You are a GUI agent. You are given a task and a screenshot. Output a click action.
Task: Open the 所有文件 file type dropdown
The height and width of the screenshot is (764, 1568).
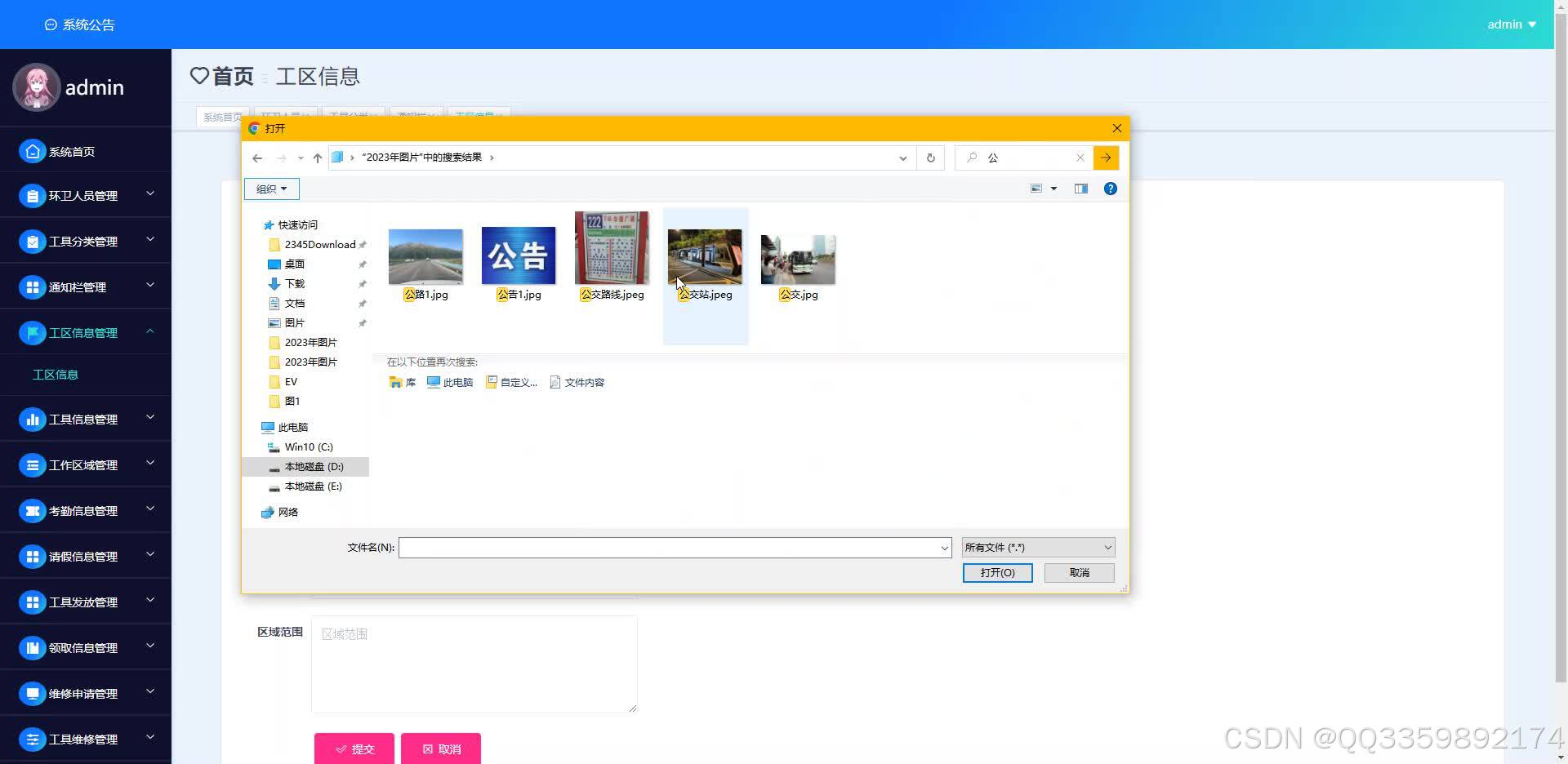pyautogui.click(x=1038, y=548)
